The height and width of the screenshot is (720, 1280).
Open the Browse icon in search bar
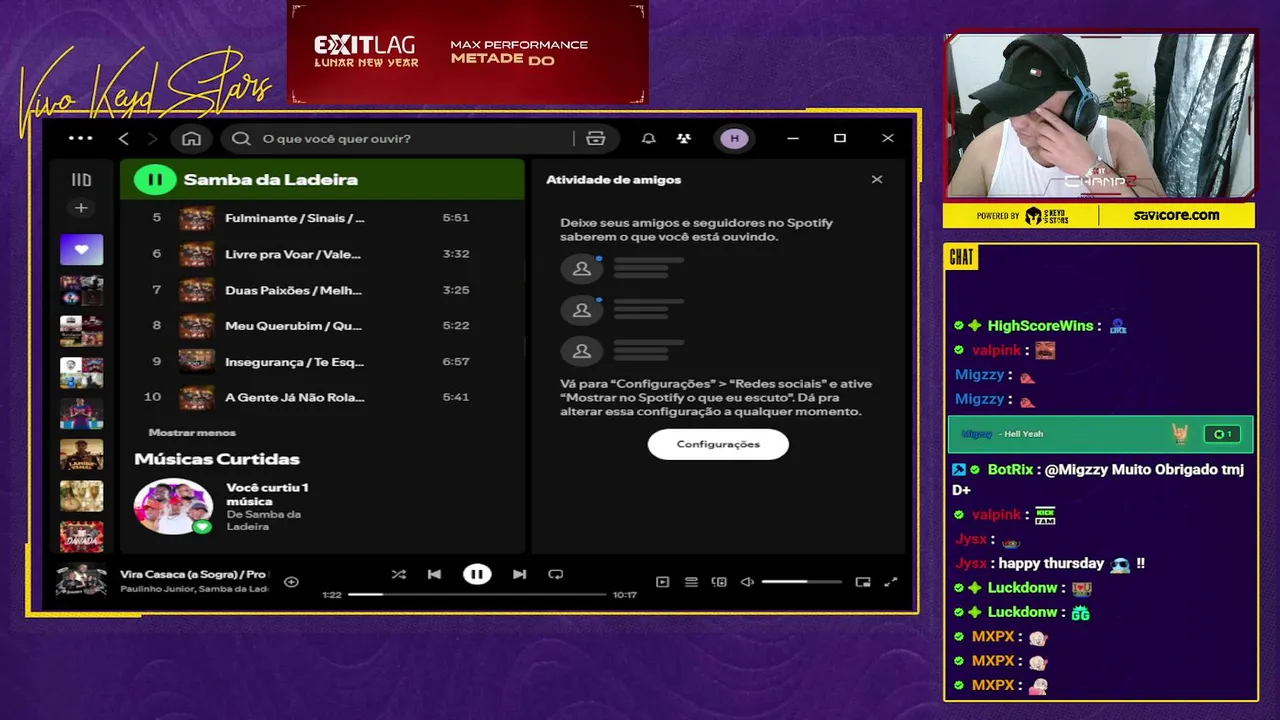coord(596,138)
